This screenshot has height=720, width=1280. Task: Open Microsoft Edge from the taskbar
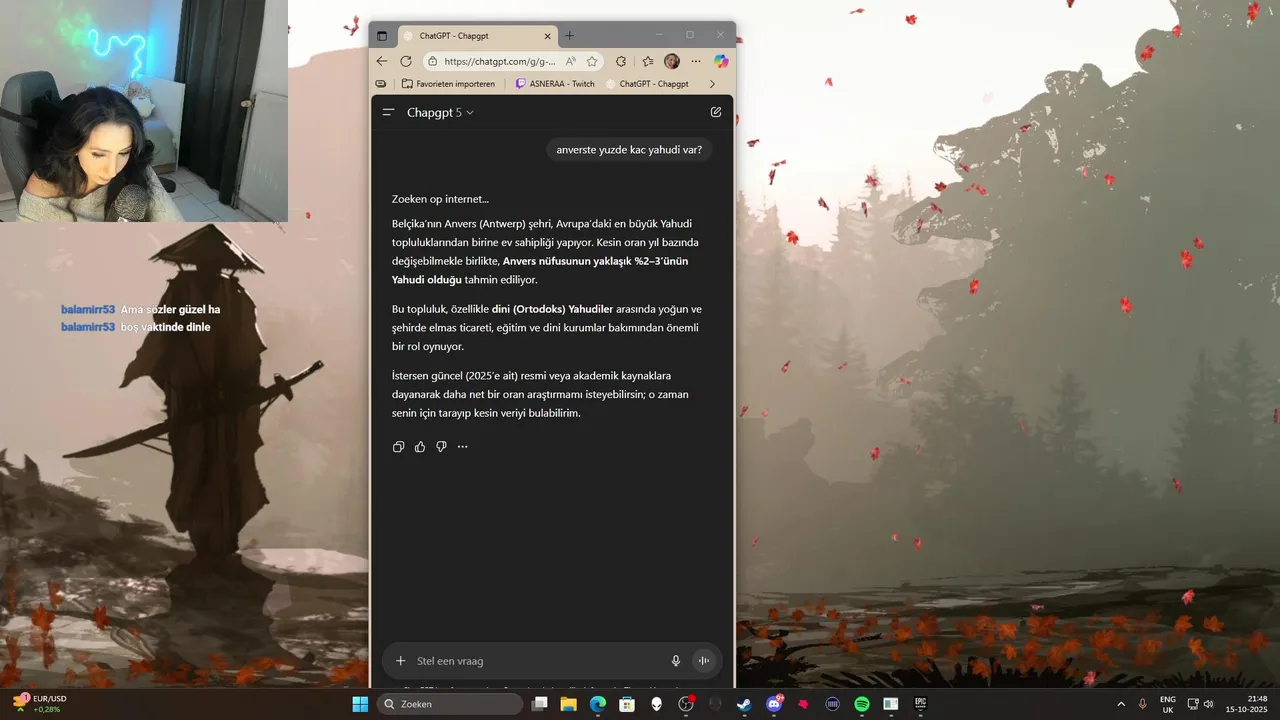598,704
